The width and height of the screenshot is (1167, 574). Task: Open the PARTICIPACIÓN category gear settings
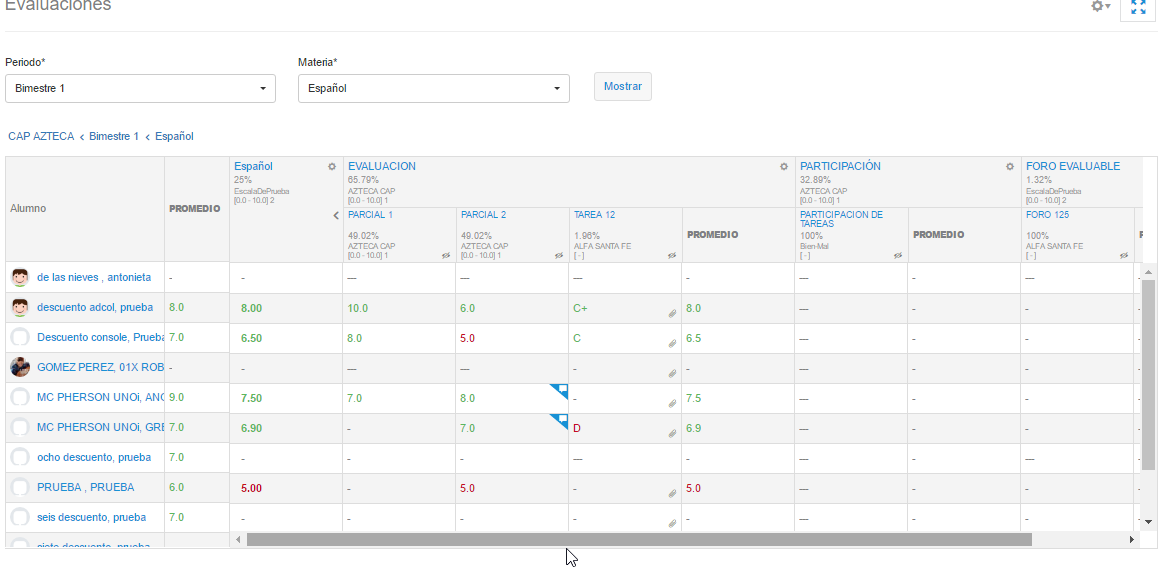[1010, 167]
